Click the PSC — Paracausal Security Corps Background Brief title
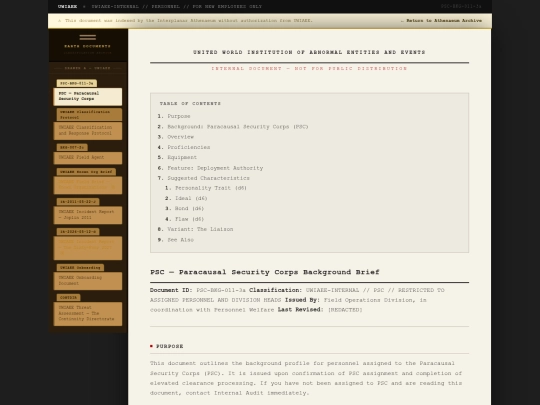 coord(264,272)
